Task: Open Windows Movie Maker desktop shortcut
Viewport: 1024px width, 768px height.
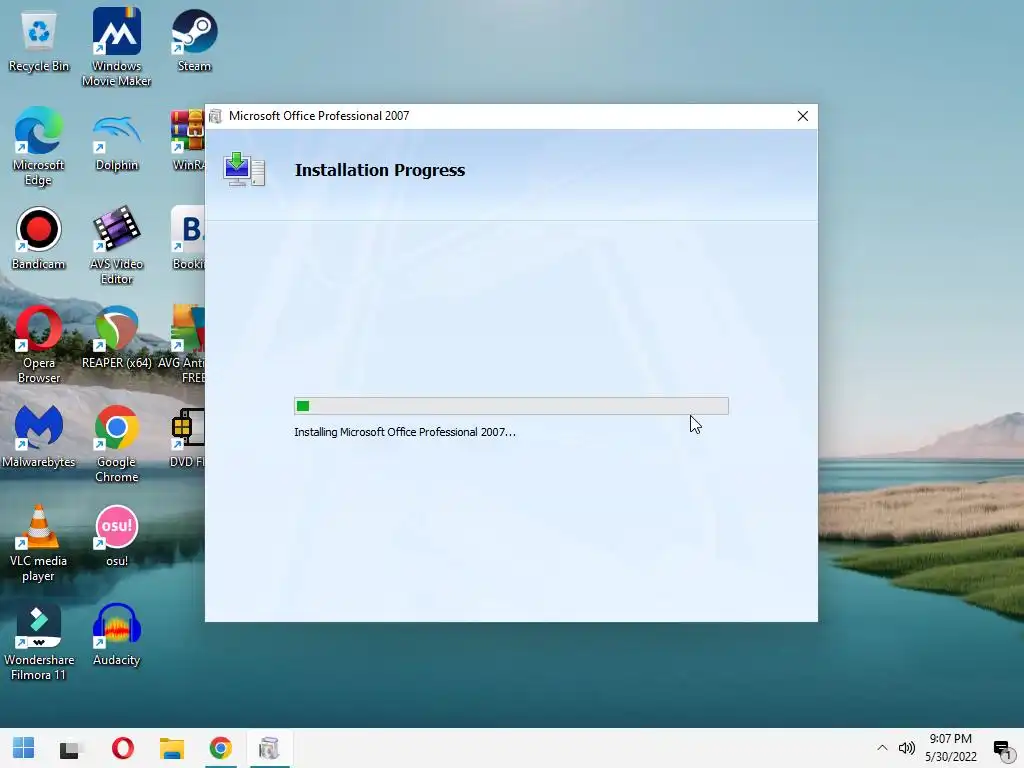Action: (116, 47)
